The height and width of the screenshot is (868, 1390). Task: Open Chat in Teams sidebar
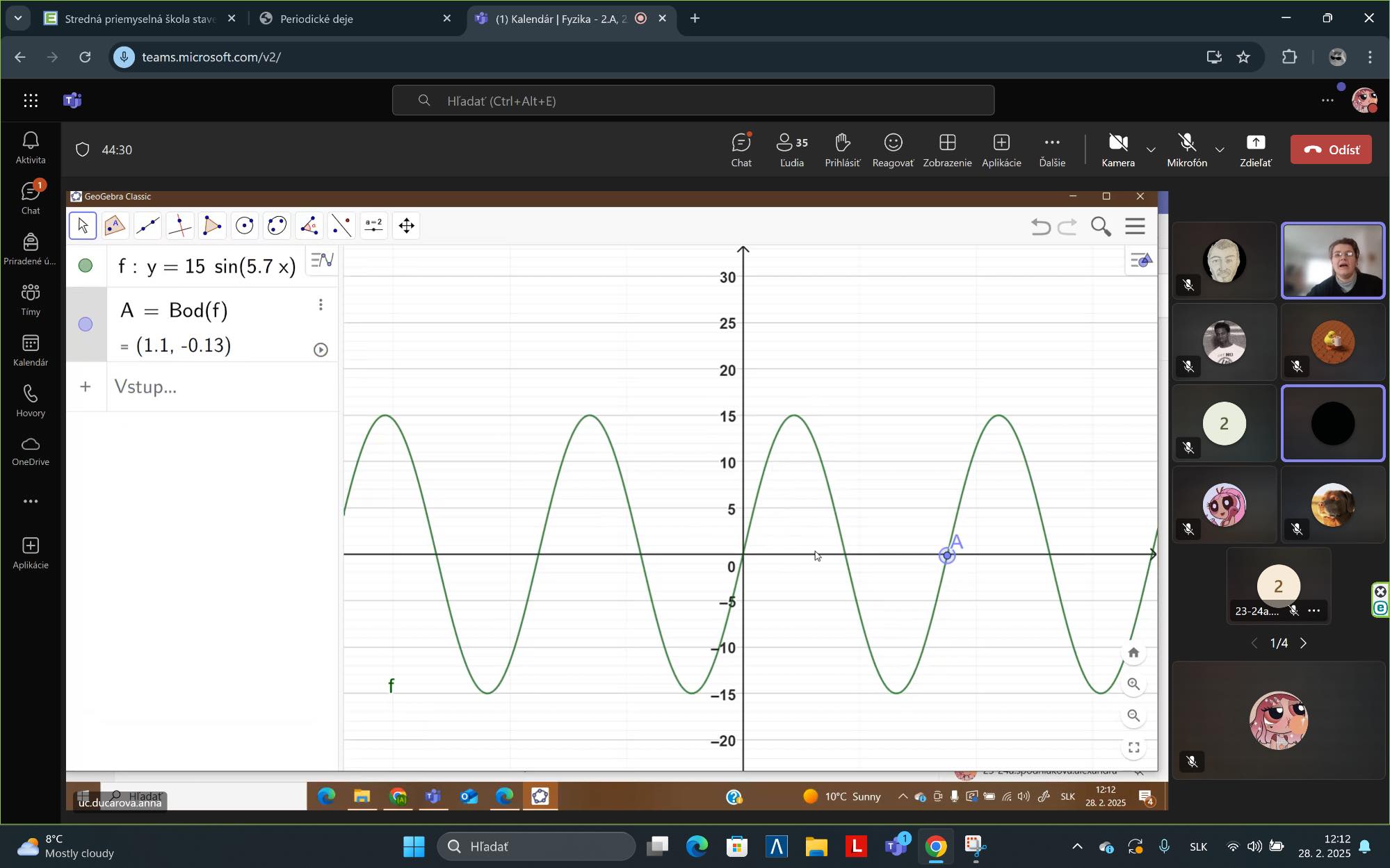click(31, 198)
